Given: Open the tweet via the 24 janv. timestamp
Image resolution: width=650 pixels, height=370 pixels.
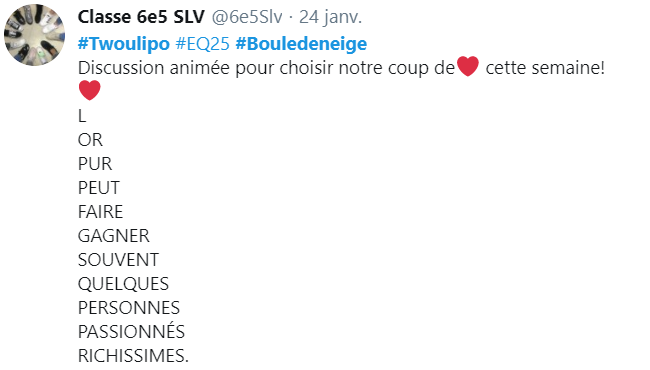Looking at the screenshot, I should 330,17.
